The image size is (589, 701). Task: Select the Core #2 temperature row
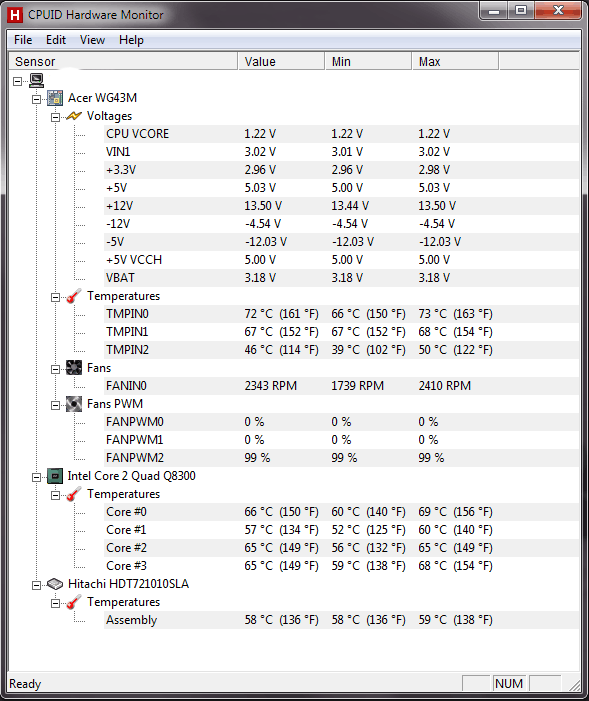342,548
